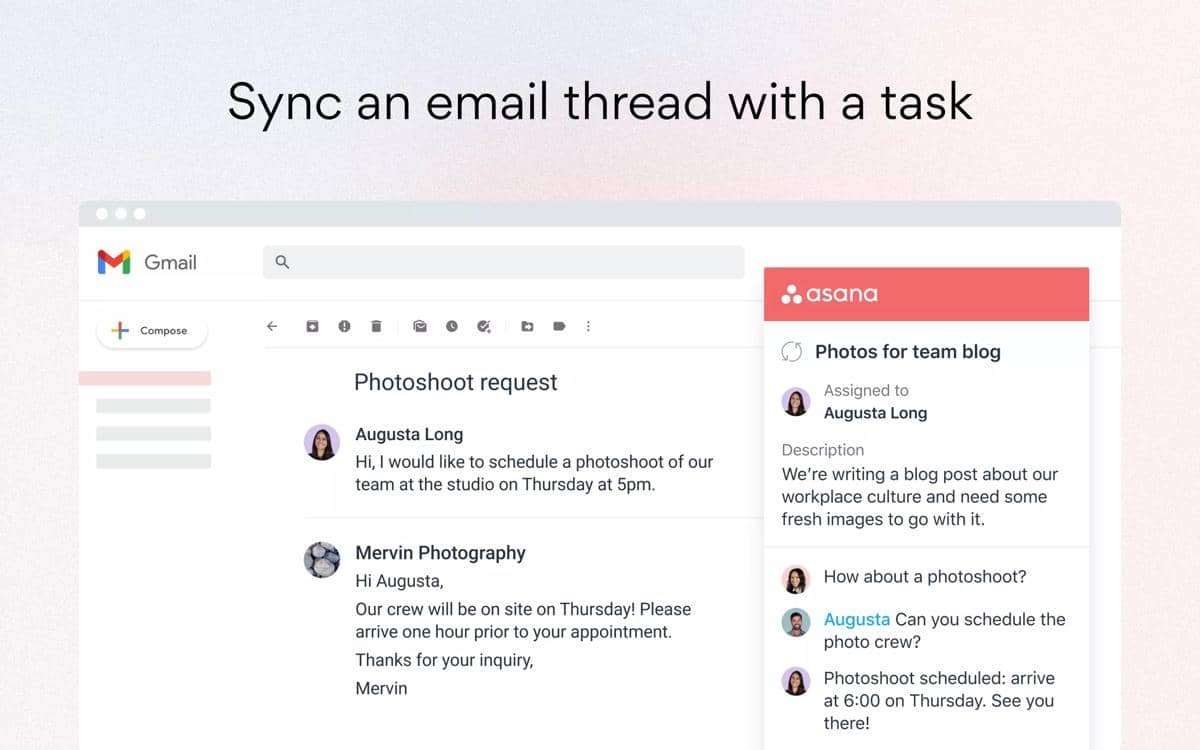Mark the email as spam
The width and height of the screenshot is (1200, 750).
(x=344, y=326)
